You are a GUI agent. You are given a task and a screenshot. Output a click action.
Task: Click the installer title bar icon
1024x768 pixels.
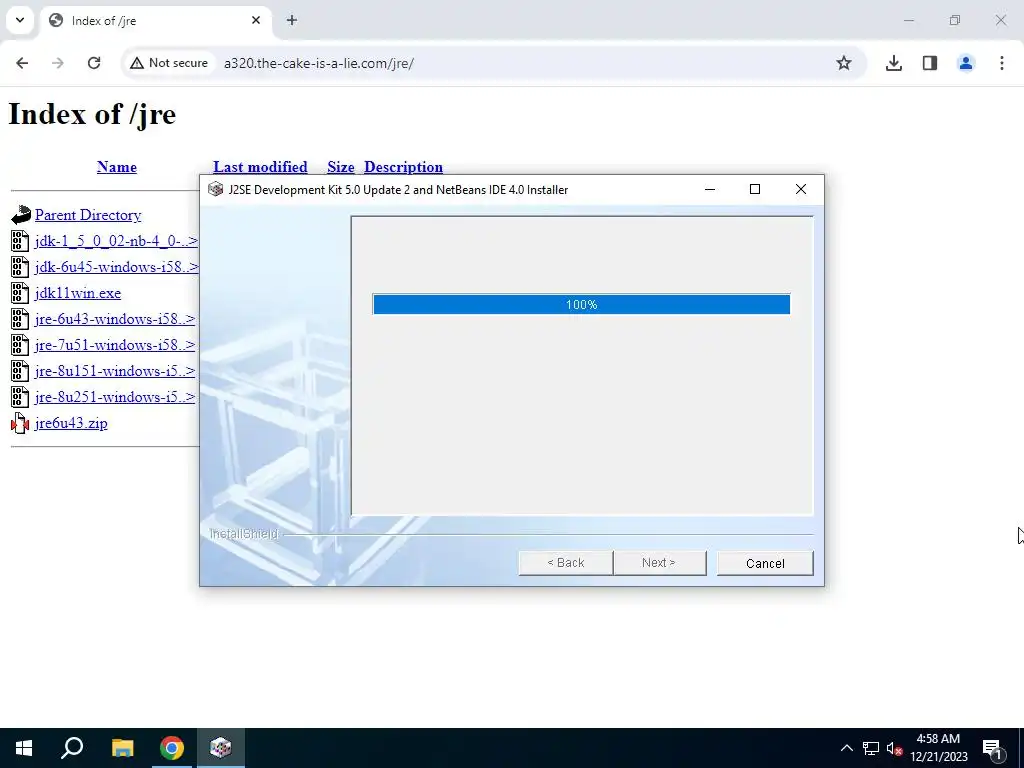click(x=216, y=189)
